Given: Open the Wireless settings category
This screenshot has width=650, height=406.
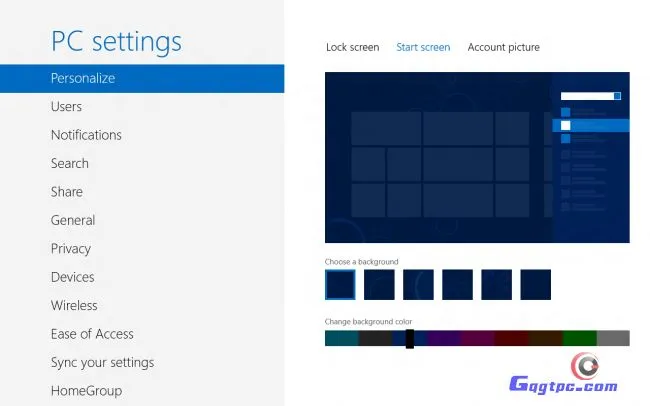Looking at the screenshot, I should (74, 306).
